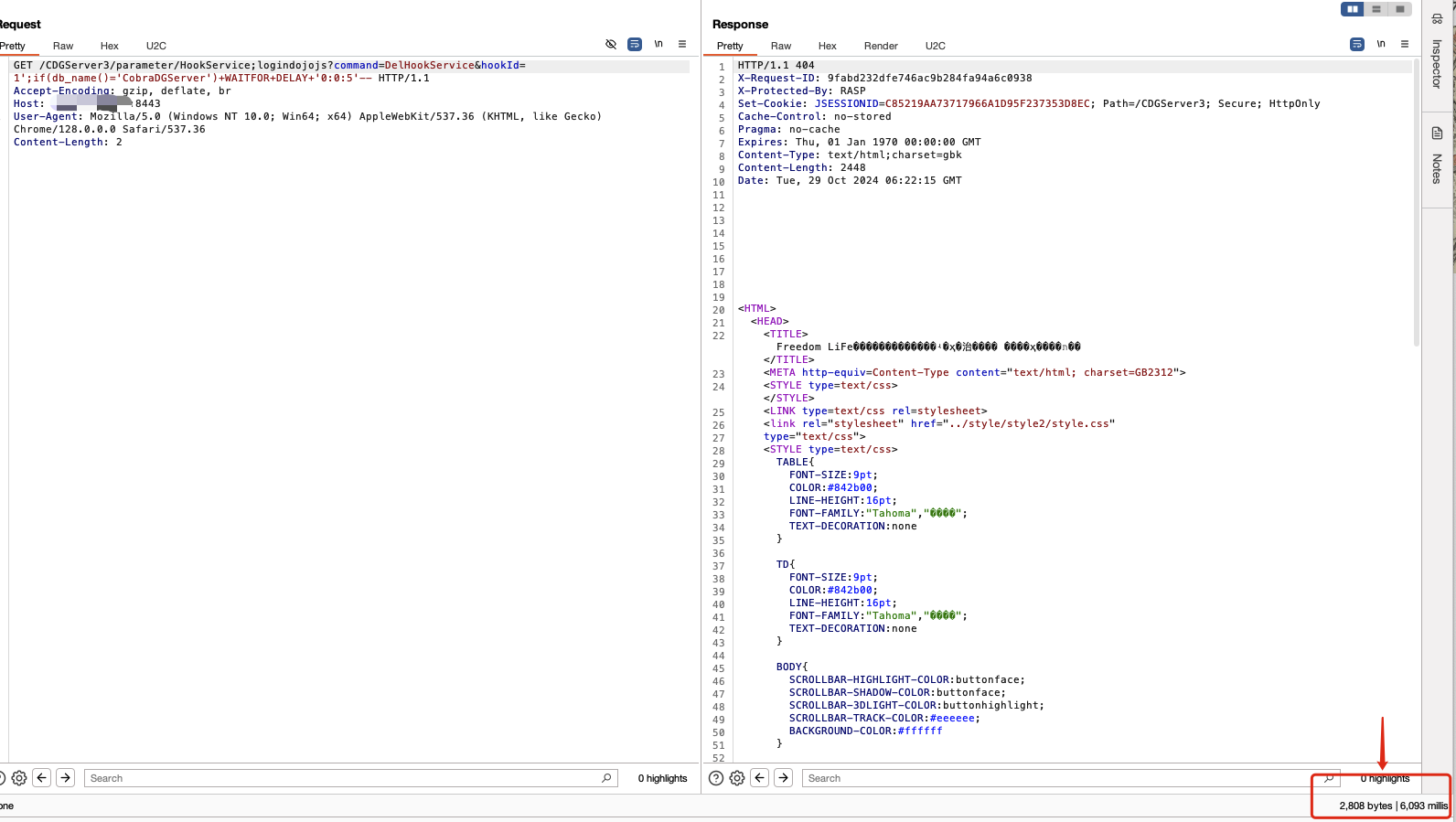
Task: Open the Render tab in Response panel
Action: pyautogui.click(x=881, y=46)
